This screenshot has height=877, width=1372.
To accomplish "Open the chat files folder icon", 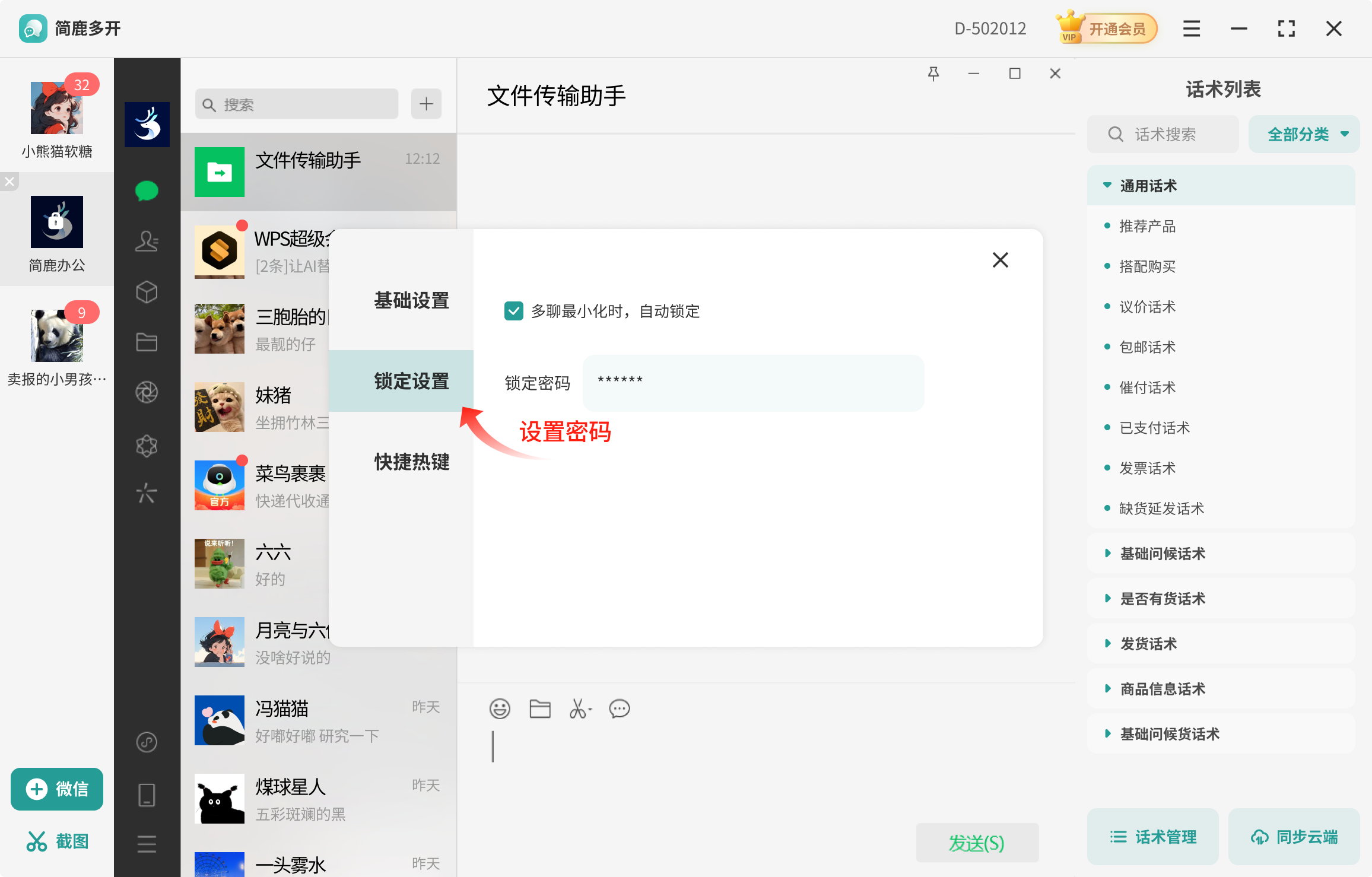I will pyautogui.click(x=147, y=342).
